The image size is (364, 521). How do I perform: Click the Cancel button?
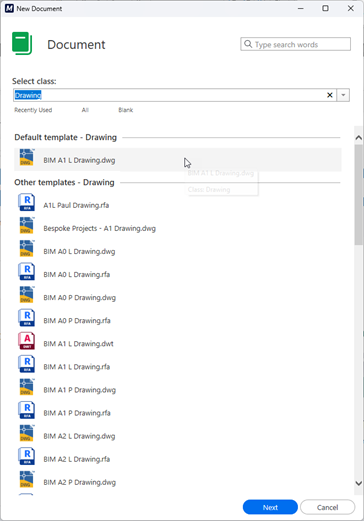pyautogui.click(x=327, y=507)
